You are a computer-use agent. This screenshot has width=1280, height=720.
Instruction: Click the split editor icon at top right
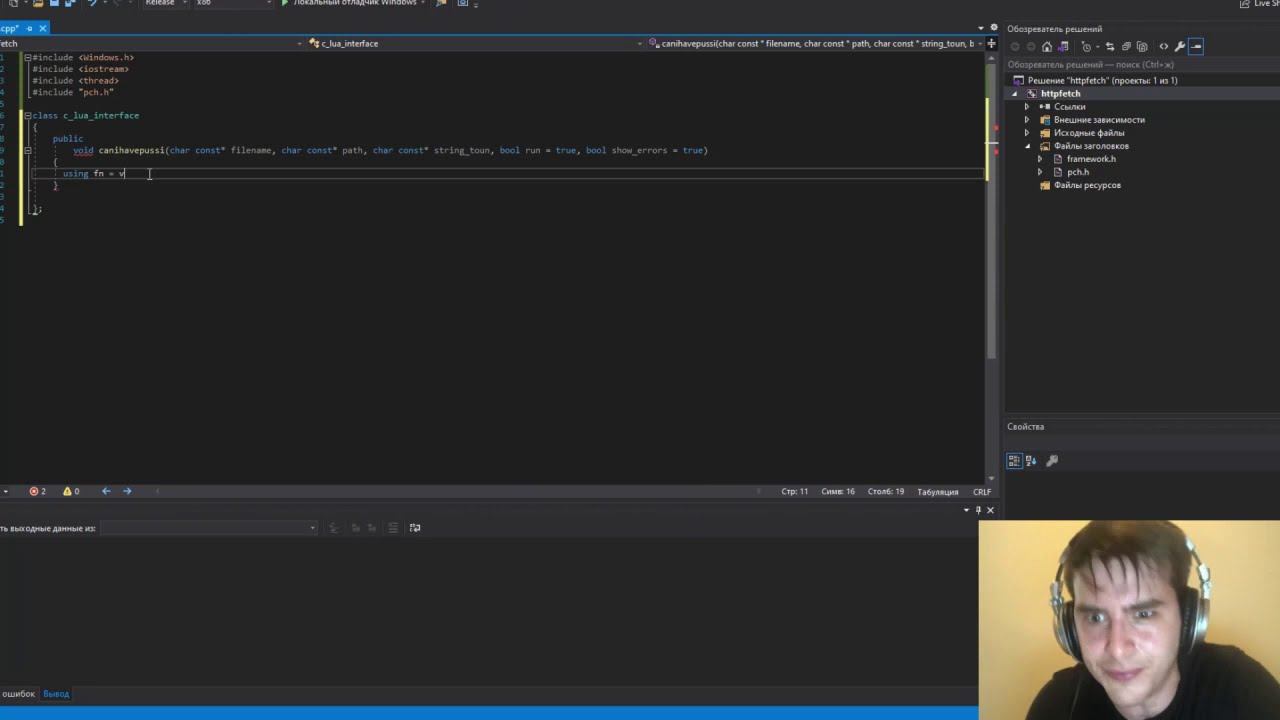click(x=992, y=43)
